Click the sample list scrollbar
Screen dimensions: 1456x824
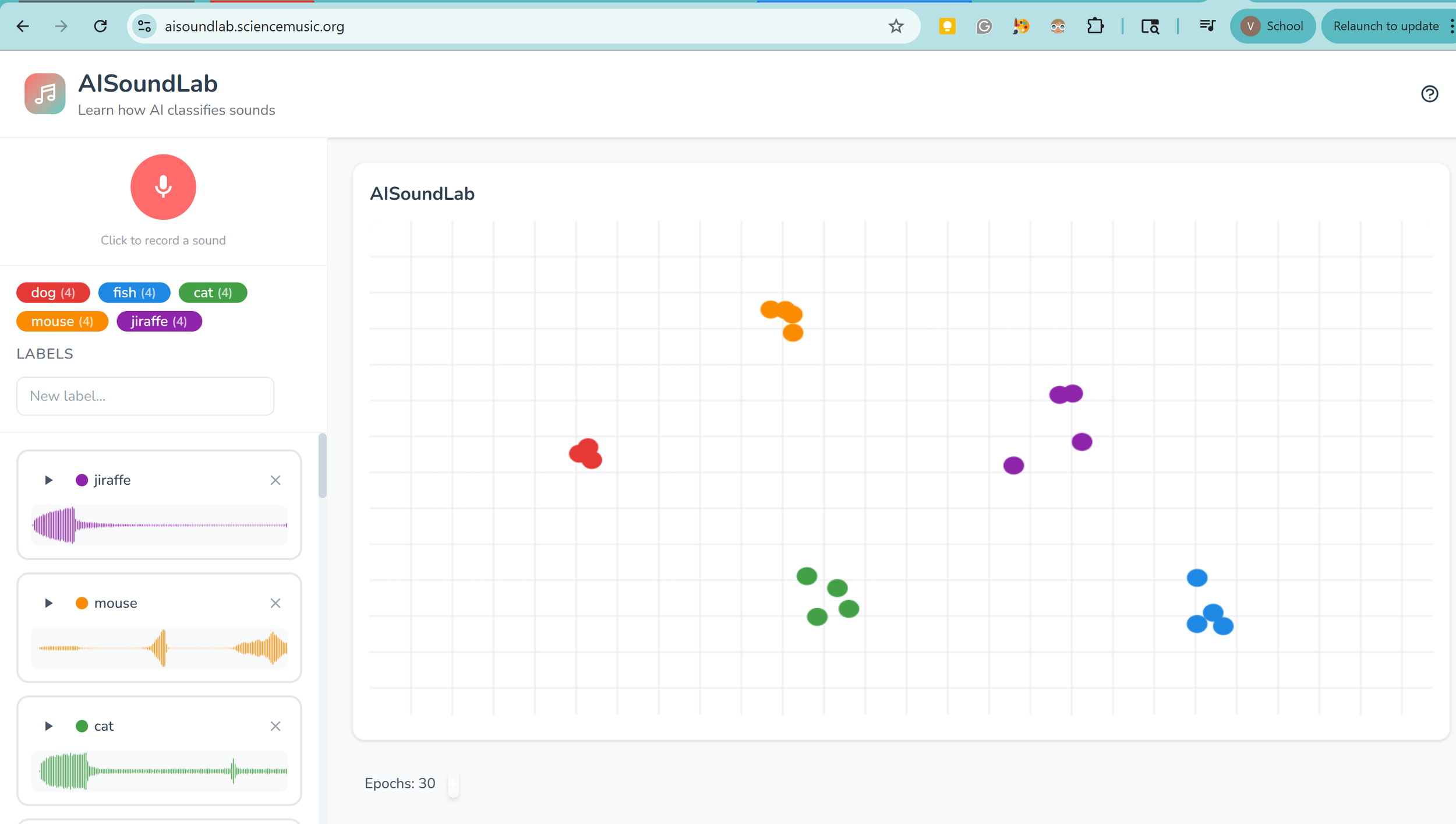pos(323,466)
